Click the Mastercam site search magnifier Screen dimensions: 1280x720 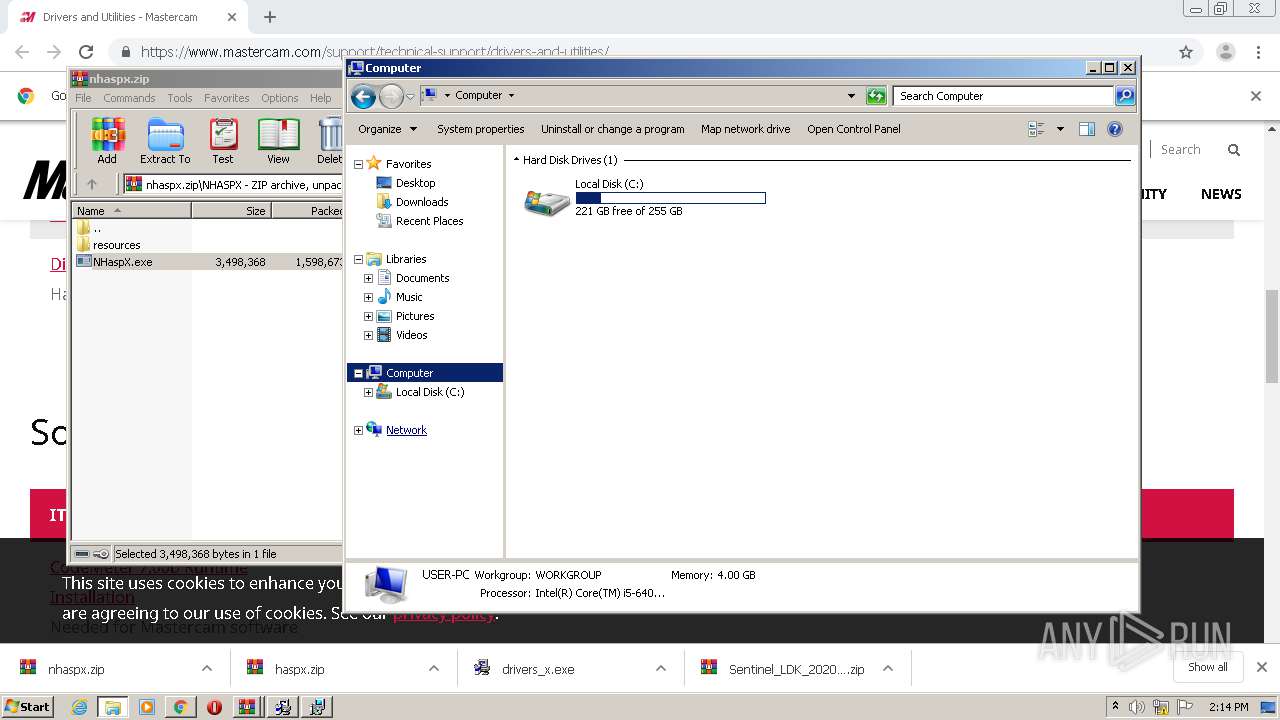tap(1234, 150)
